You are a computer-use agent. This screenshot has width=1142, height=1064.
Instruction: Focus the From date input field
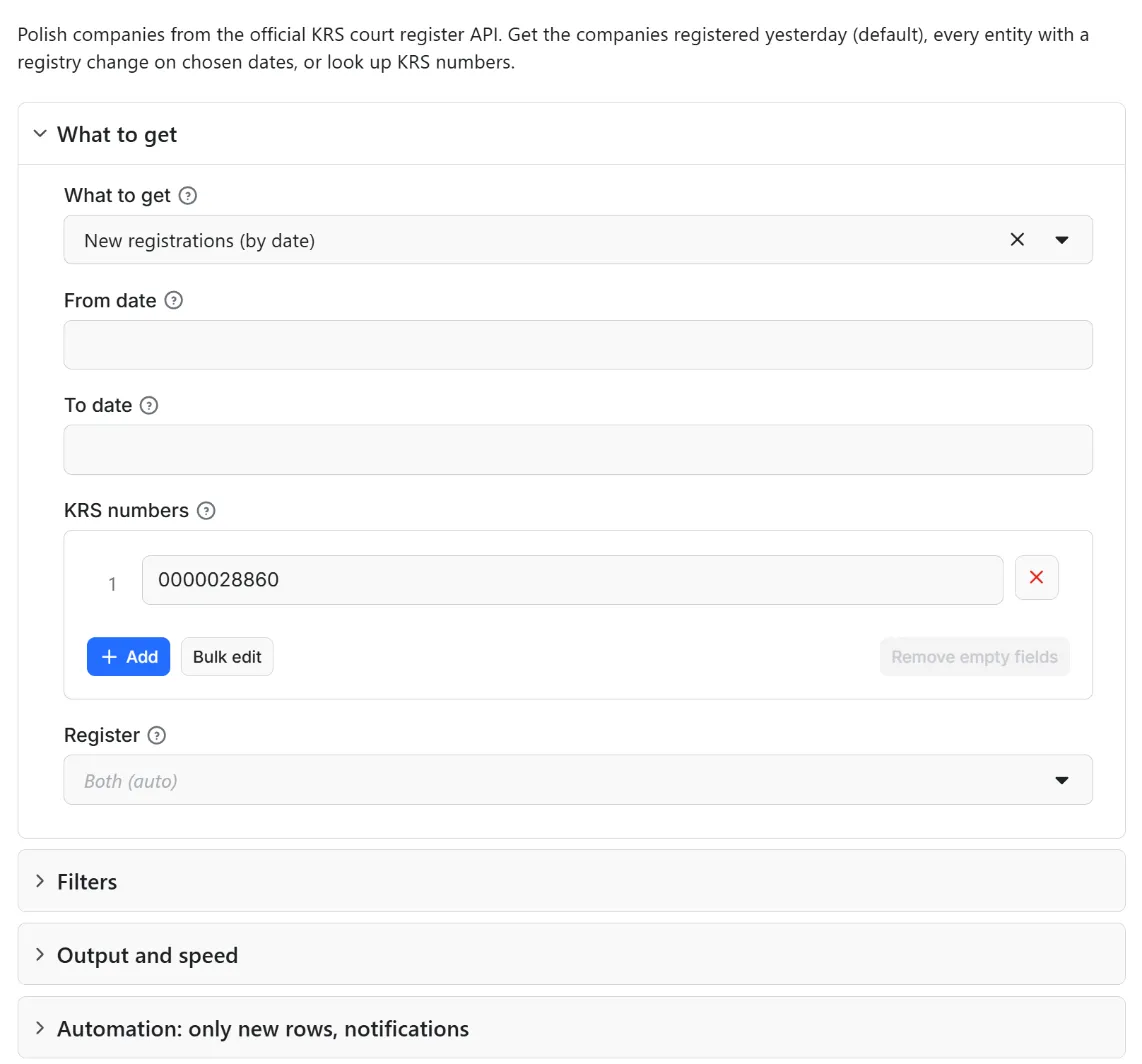[x=578, y=345]
